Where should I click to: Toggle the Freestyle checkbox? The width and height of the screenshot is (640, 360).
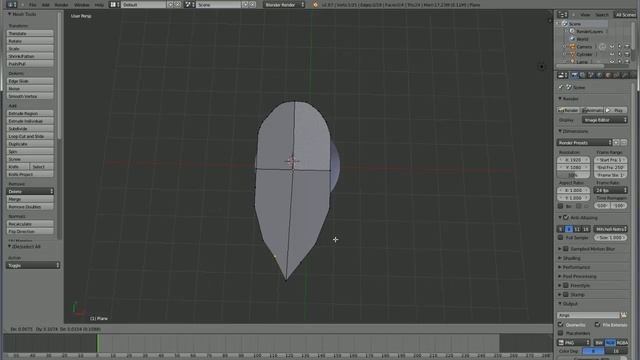[x=566, y=285]
